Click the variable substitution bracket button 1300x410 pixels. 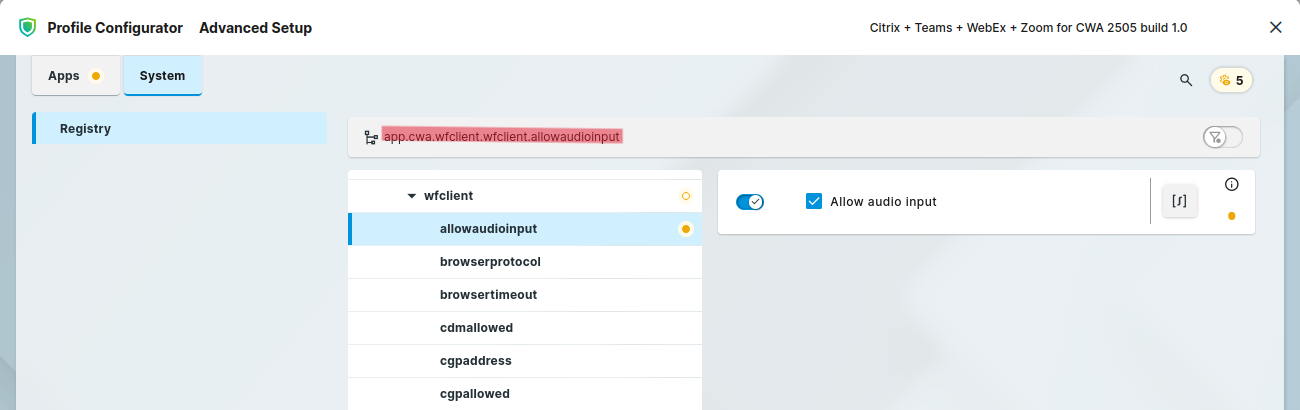[1179, 201]
